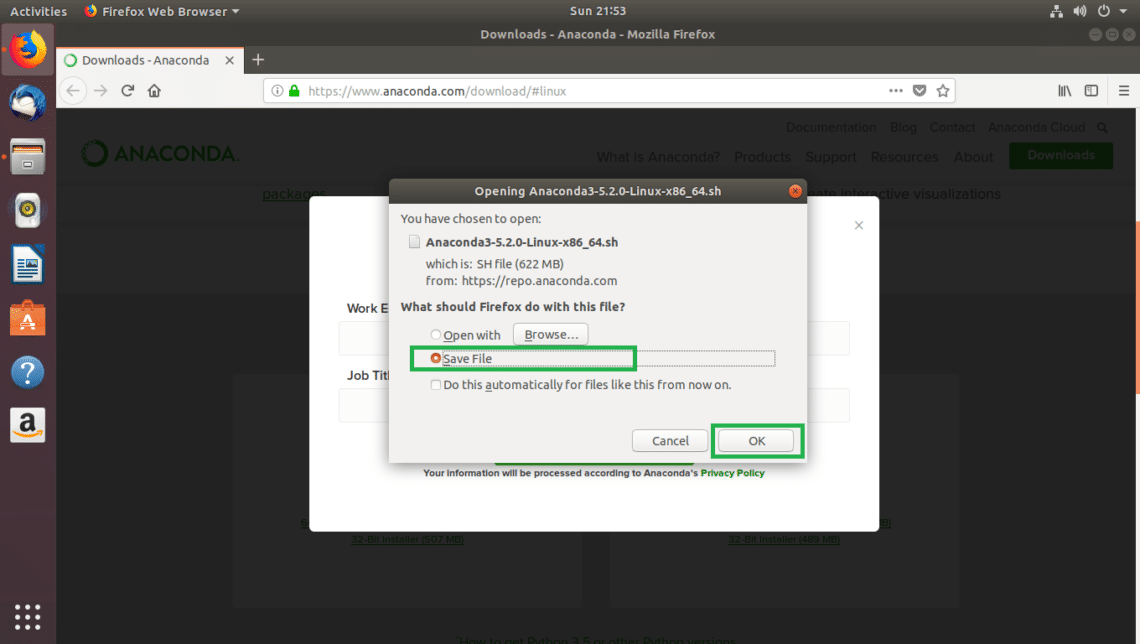Toggle the Firefox sidebar
This screenshot has height=644, width=1140.
point(1091,91)
